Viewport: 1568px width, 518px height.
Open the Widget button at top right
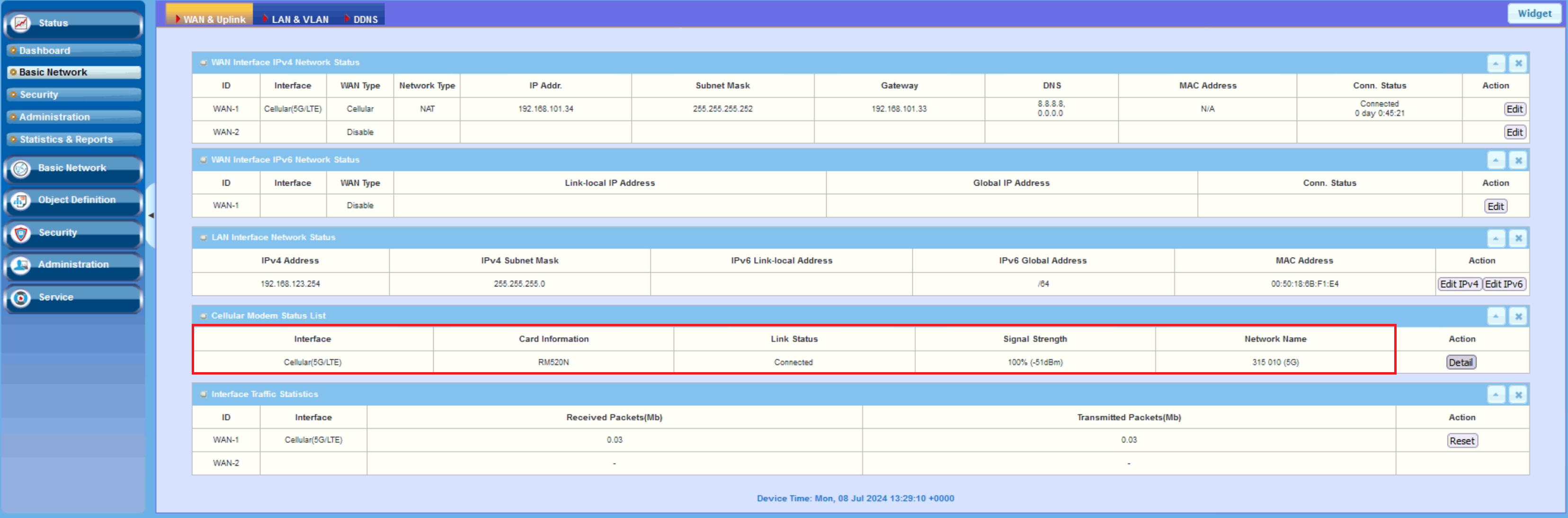click(1534, 13)
